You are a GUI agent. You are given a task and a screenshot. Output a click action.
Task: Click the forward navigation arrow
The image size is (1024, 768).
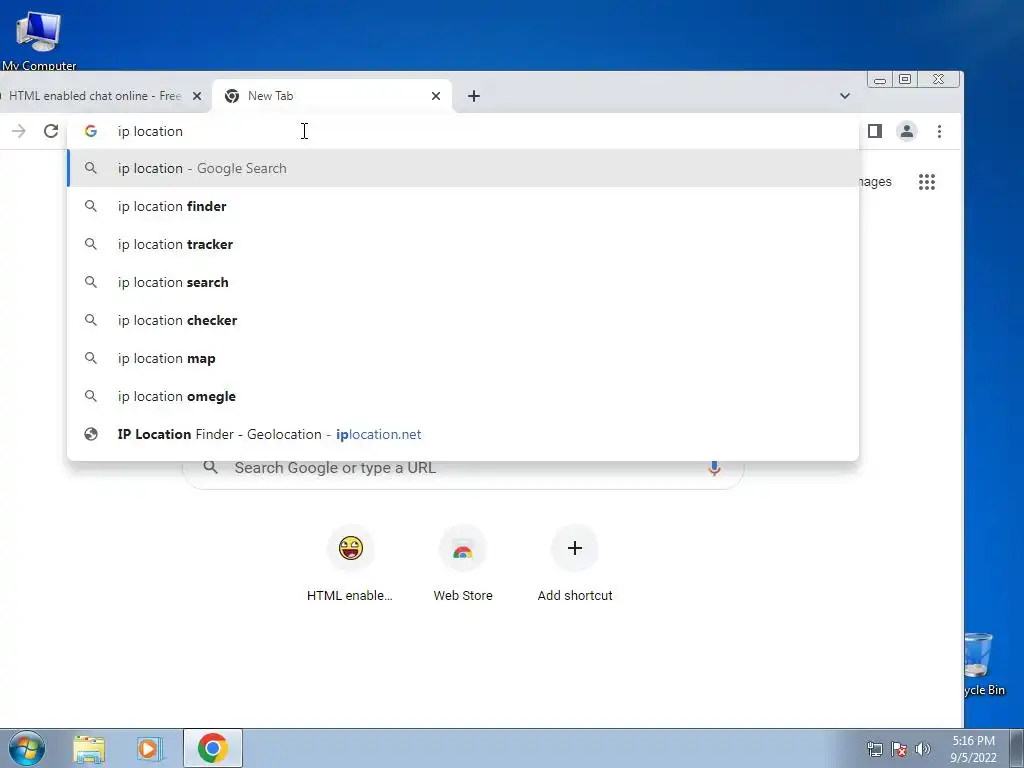[19, 131]
